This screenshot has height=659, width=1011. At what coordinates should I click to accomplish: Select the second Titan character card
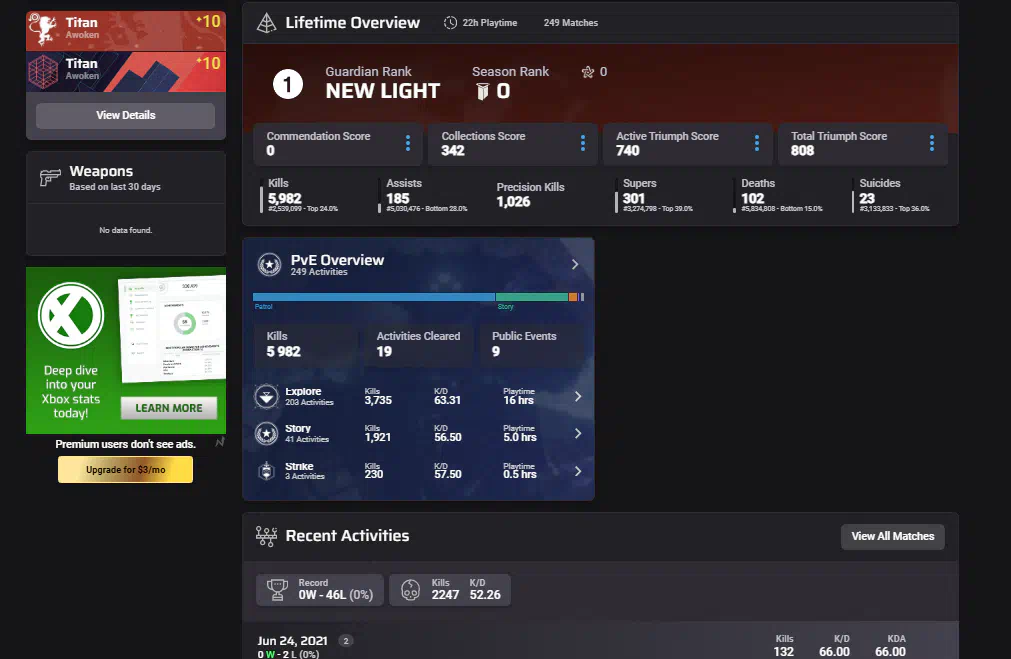tap(125, 70)
